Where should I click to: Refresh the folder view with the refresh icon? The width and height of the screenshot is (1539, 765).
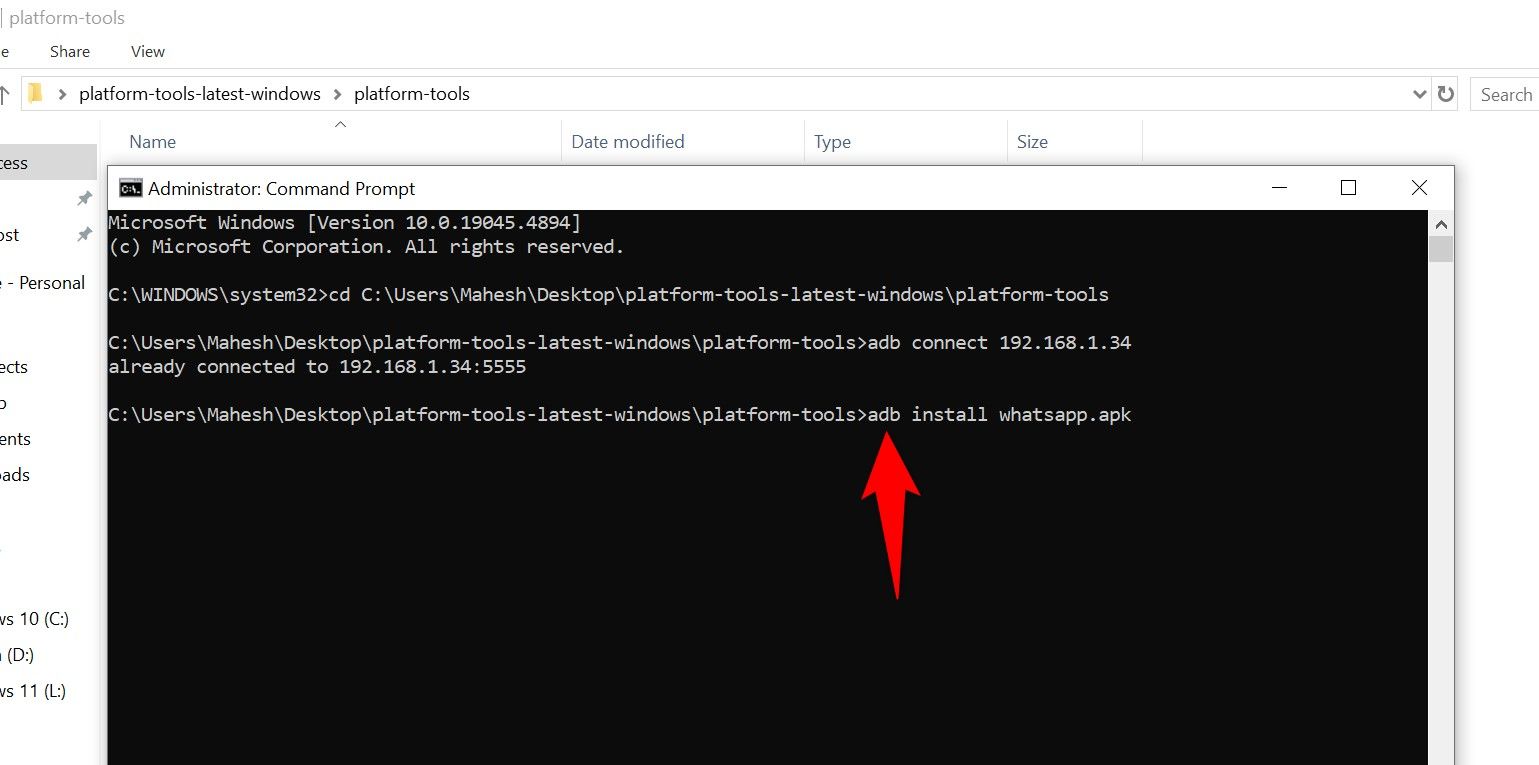click(1446, 93)
